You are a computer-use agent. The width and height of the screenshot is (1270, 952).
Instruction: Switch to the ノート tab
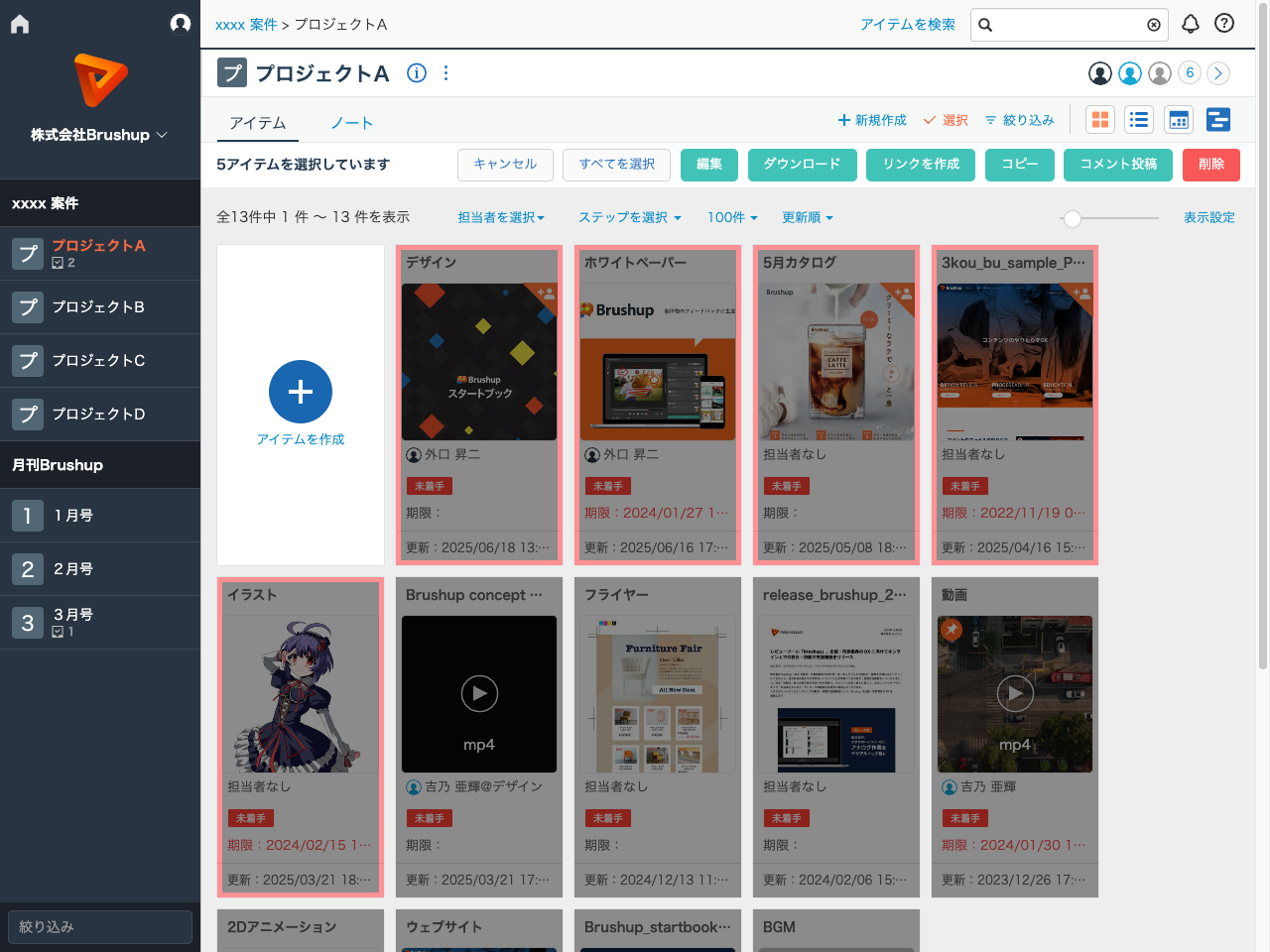[352, 123]
